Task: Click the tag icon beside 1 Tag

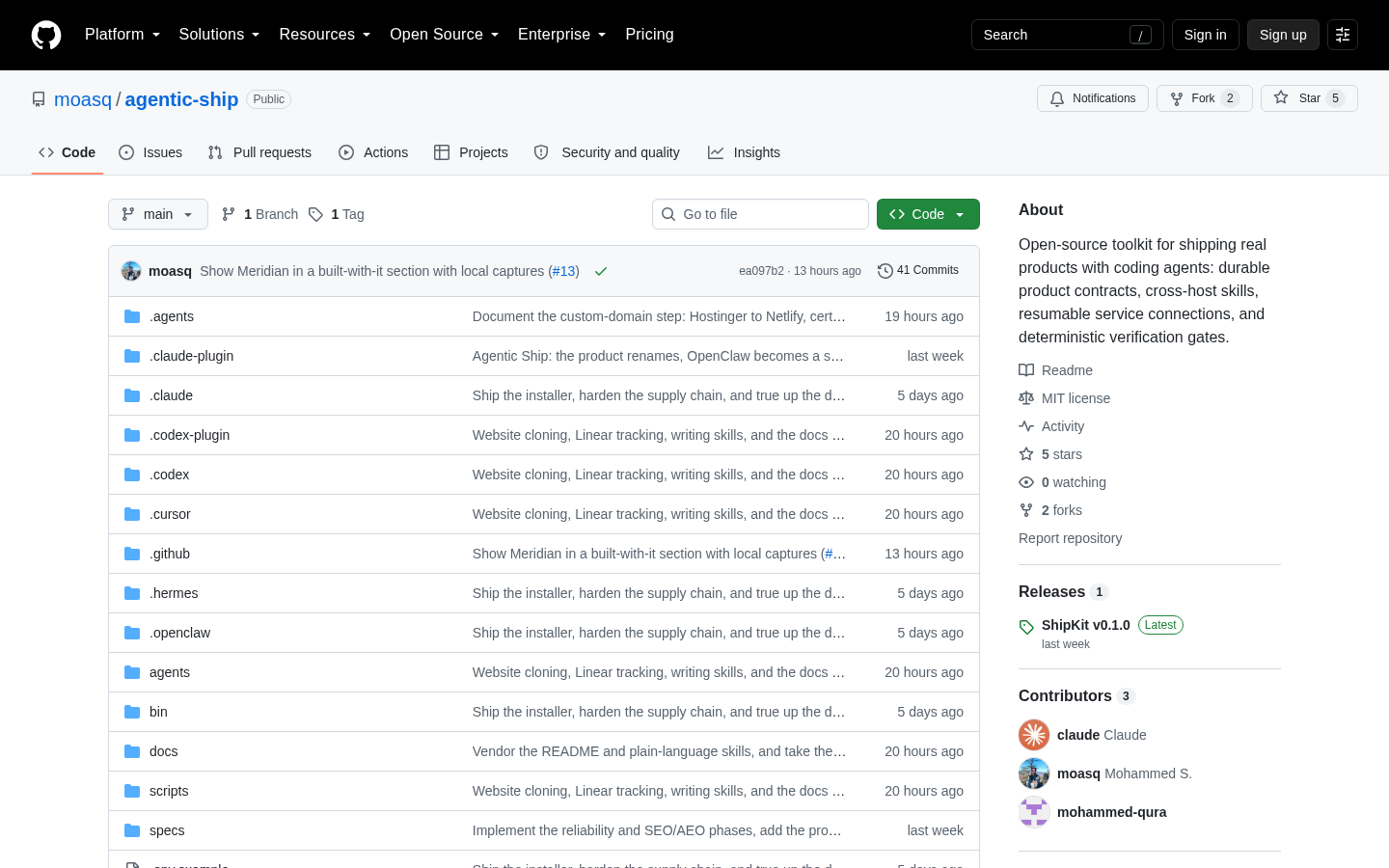Action: coord(315,214)
